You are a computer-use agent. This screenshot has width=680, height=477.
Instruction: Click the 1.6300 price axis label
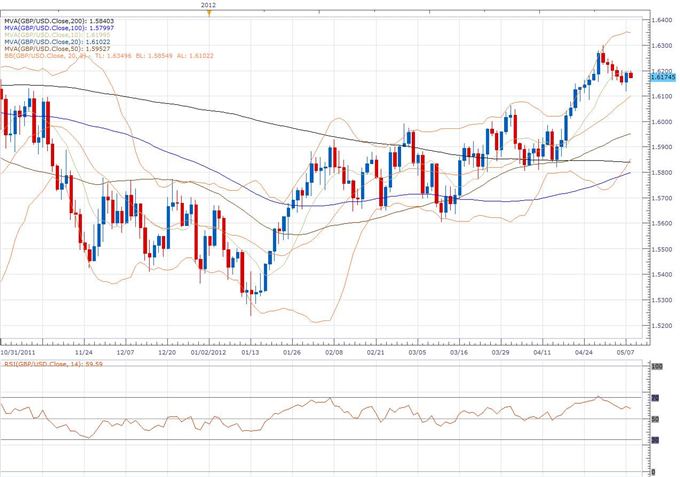pyautogui.click(x=662, y=46)
